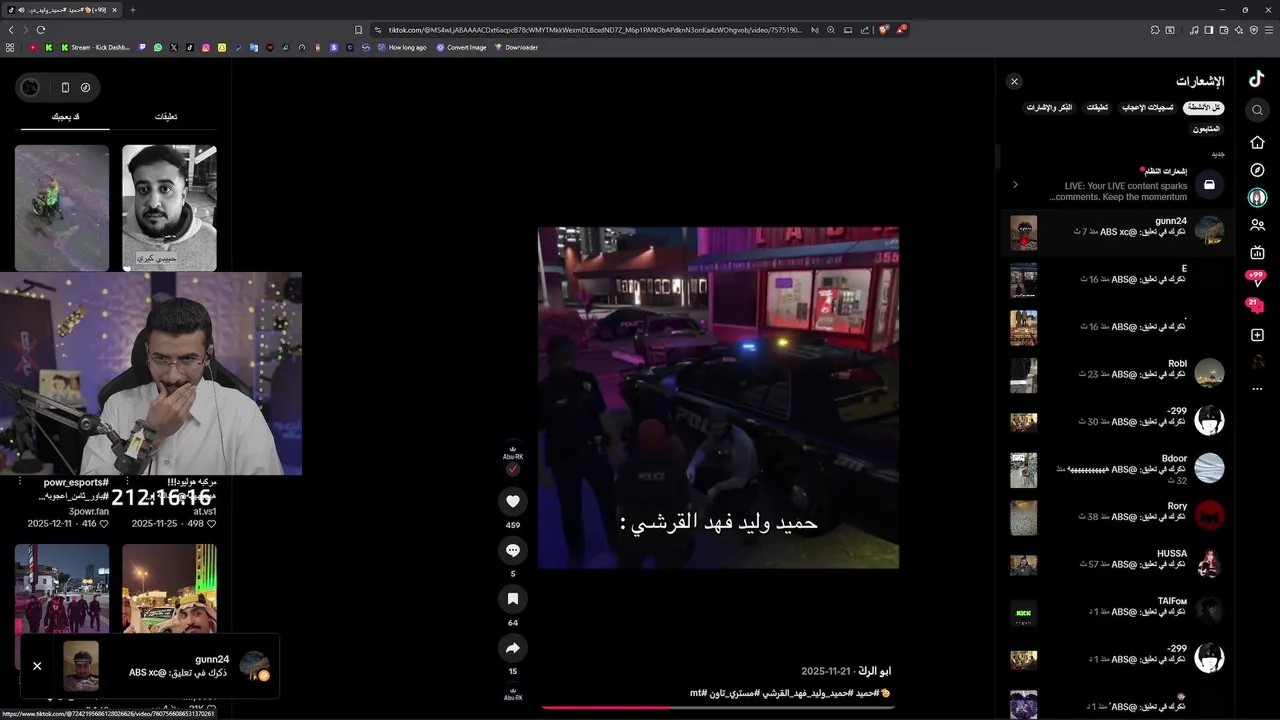
Task: Open Robl mention notification
Action: 1117,373
